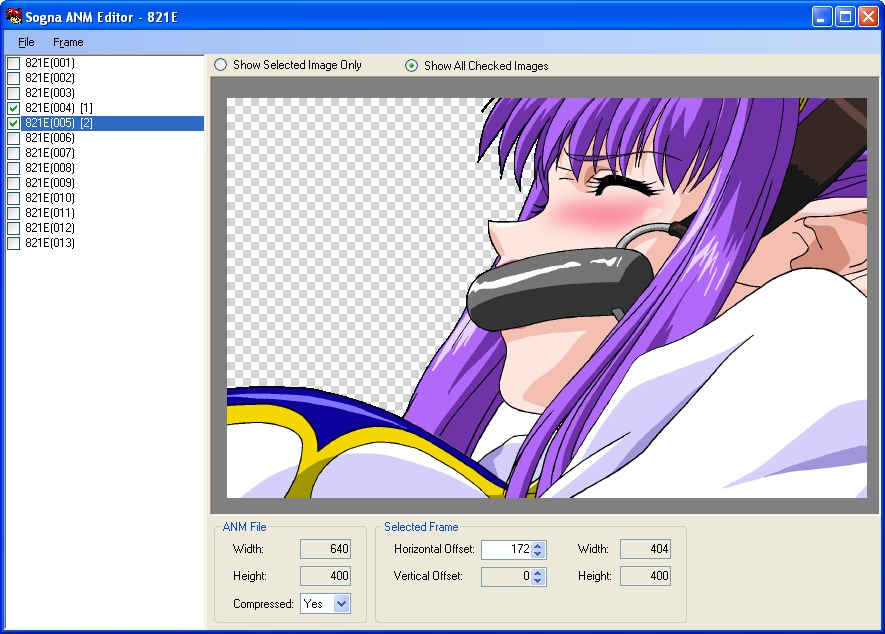Maximize the Sogna ANM Editor window

845,17
